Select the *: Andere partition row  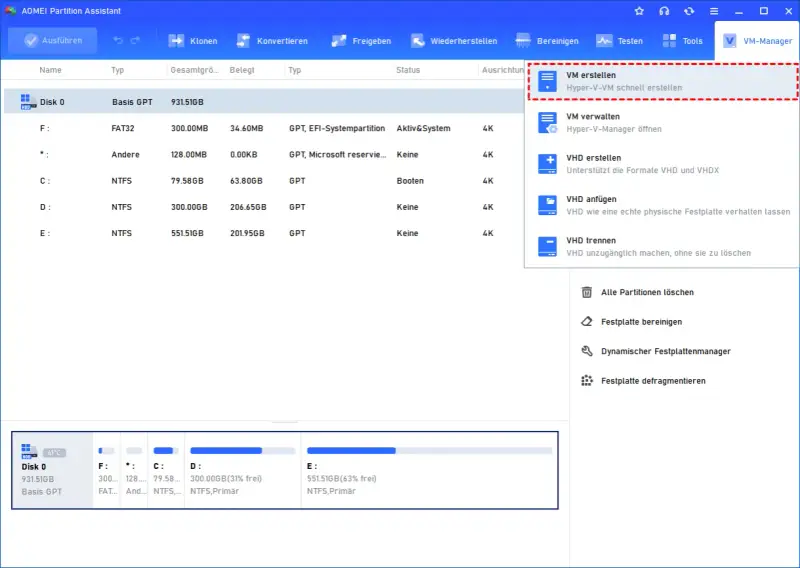(x=264, y=155)
